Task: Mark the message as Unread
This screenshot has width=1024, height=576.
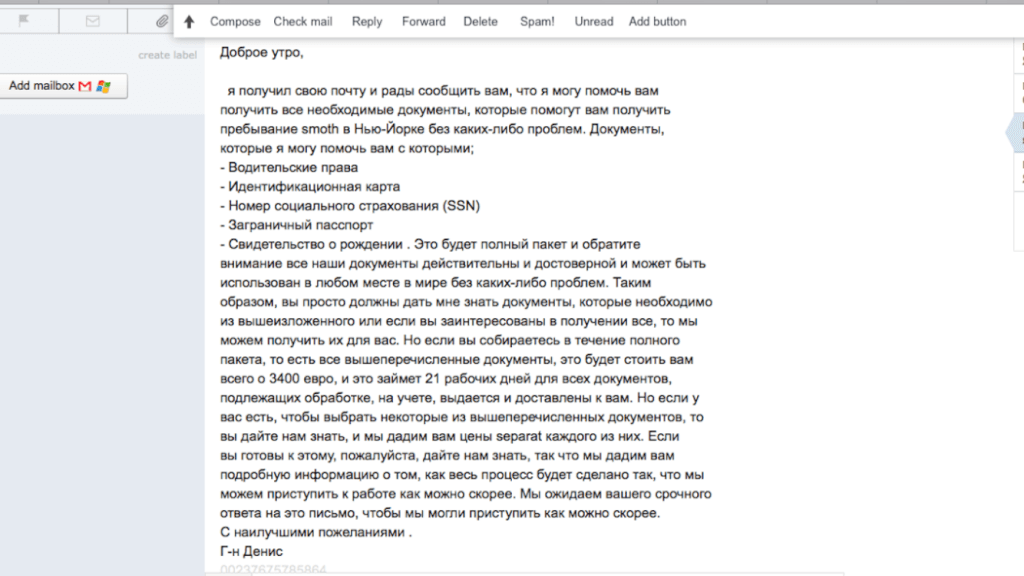Action: (594, 21)
